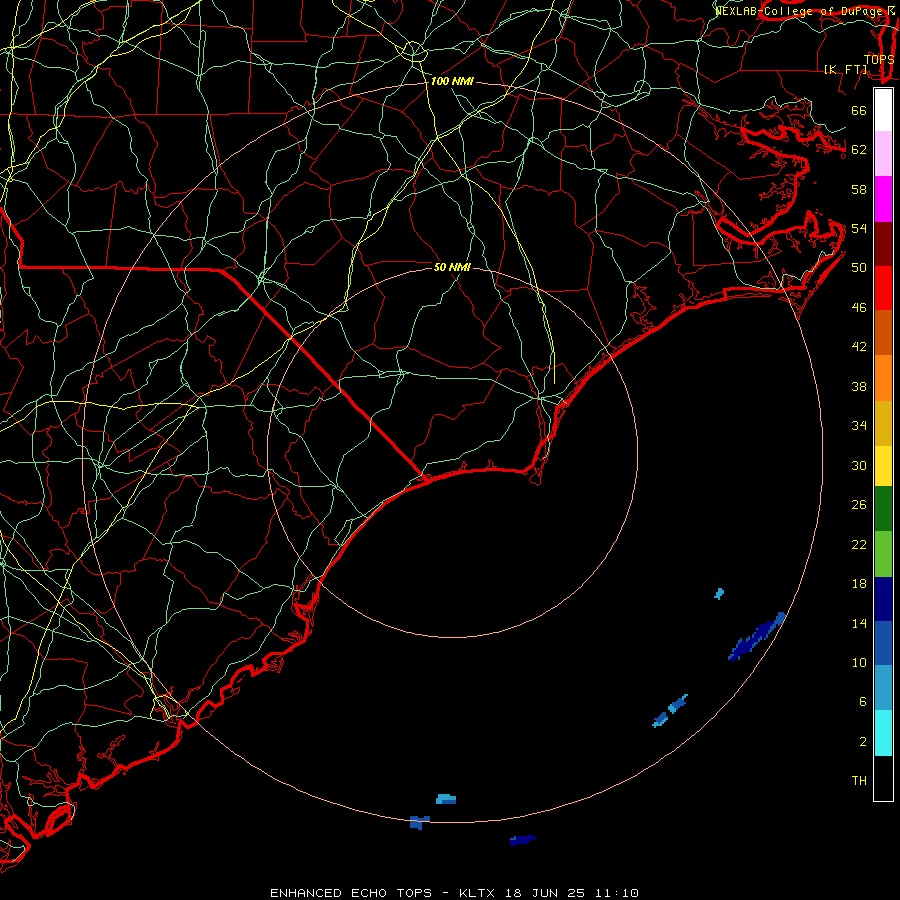Click the legend value '30'

click(x=859, y=465)
